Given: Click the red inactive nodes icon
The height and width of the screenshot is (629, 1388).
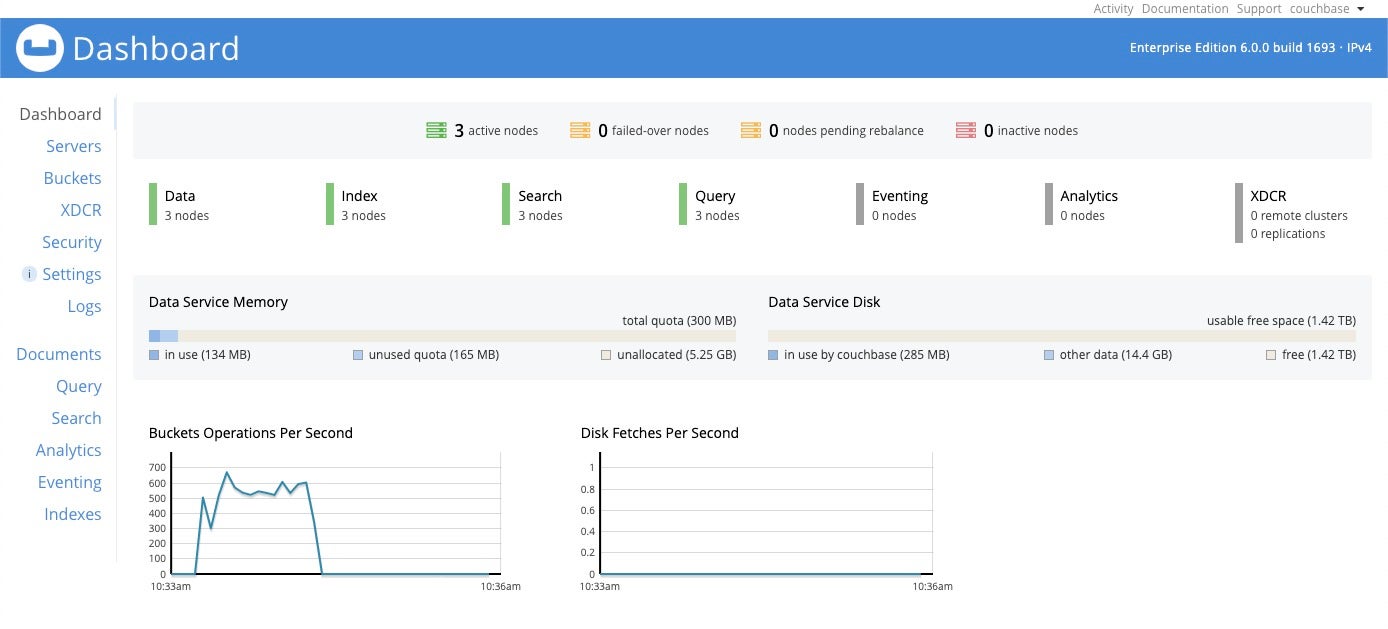Looking at the screenshot, I should point(966,130).
